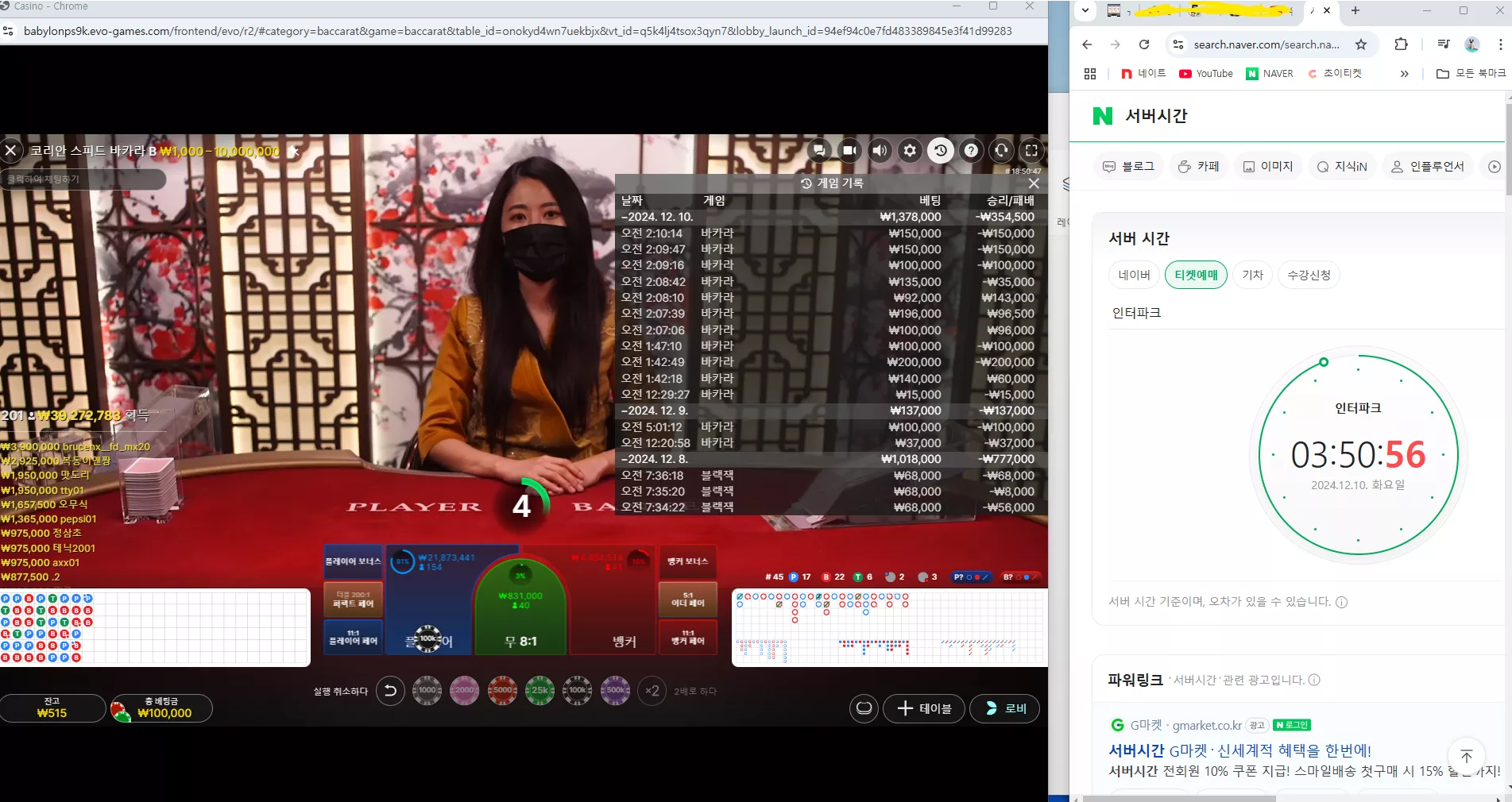Click the table view oval icon button
The height and width of the screenshot is (802, 1512).
tap(864, 708)
